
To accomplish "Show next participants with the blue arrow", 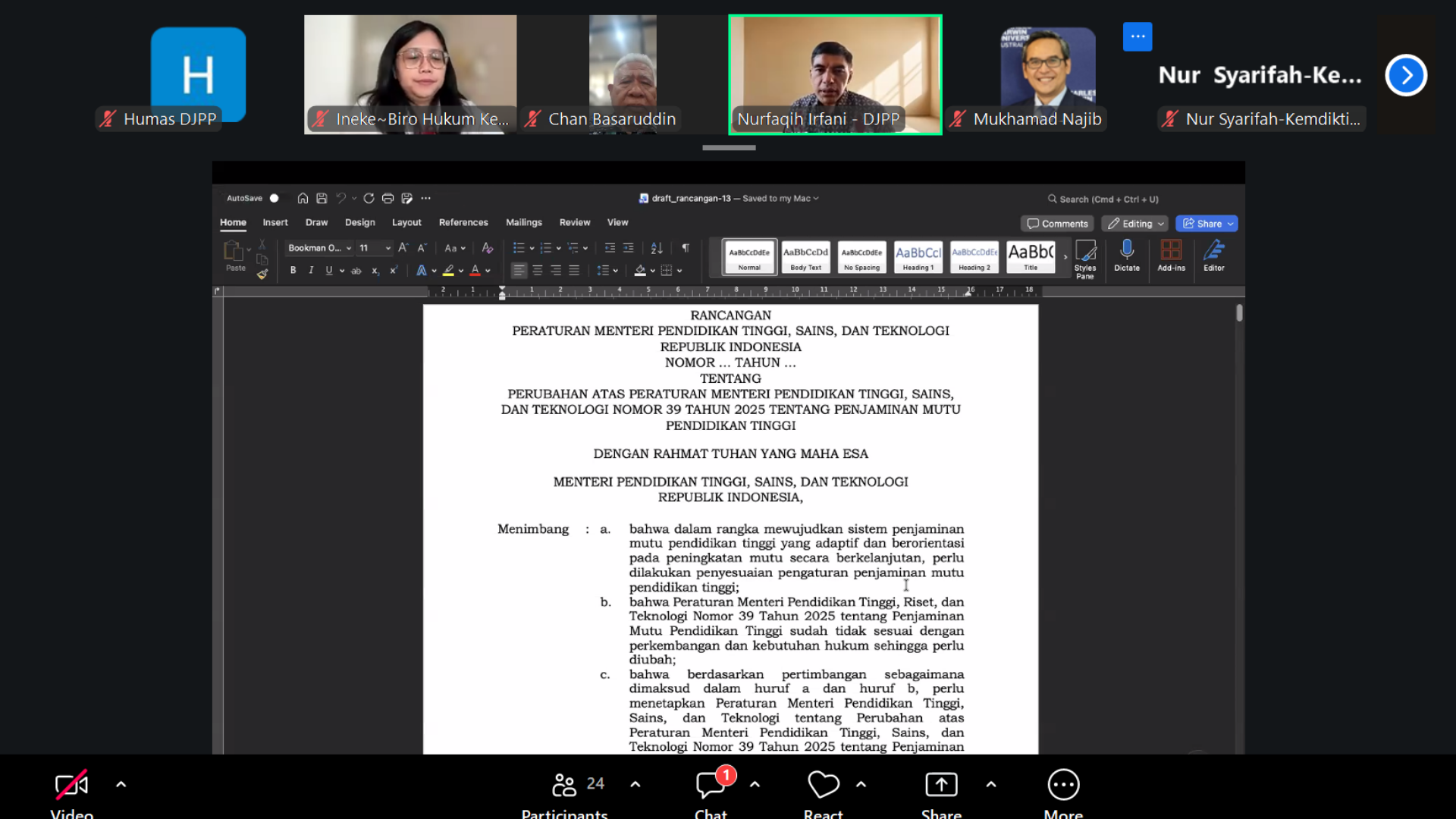I will coord(1406,75).
